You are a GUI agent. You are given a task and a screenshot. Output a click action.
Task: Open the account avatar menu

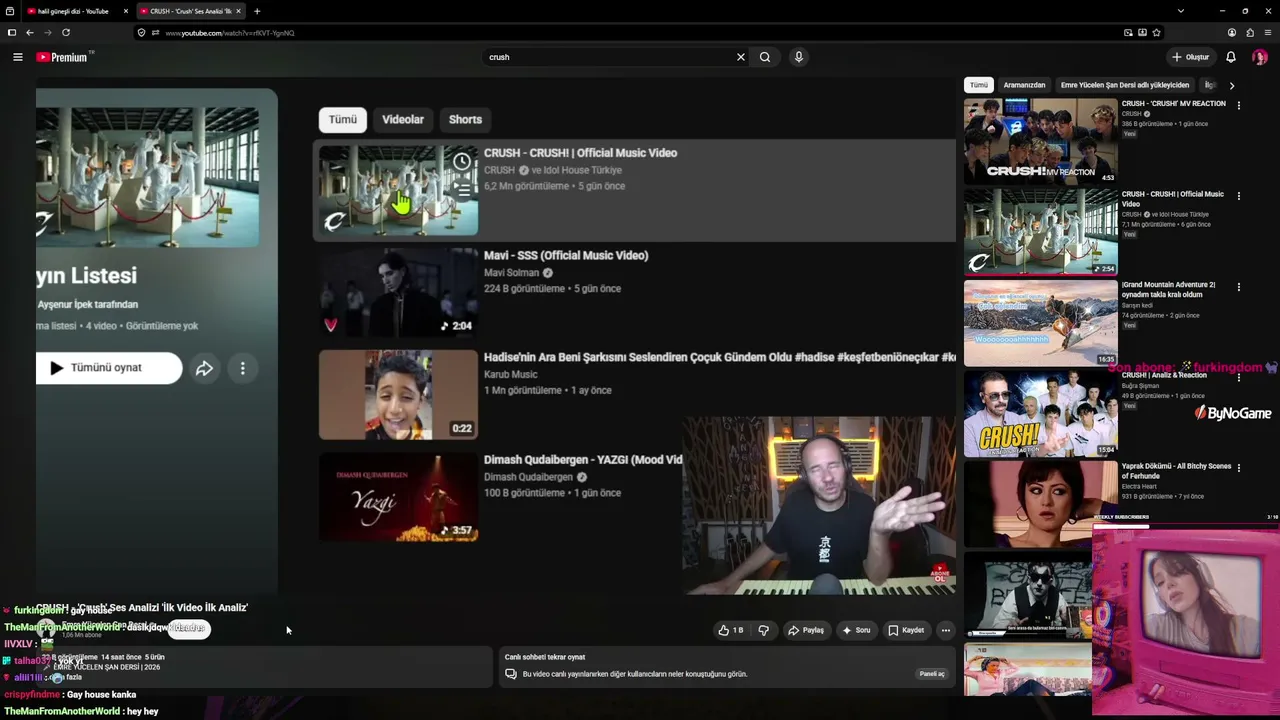point(1259,57)
